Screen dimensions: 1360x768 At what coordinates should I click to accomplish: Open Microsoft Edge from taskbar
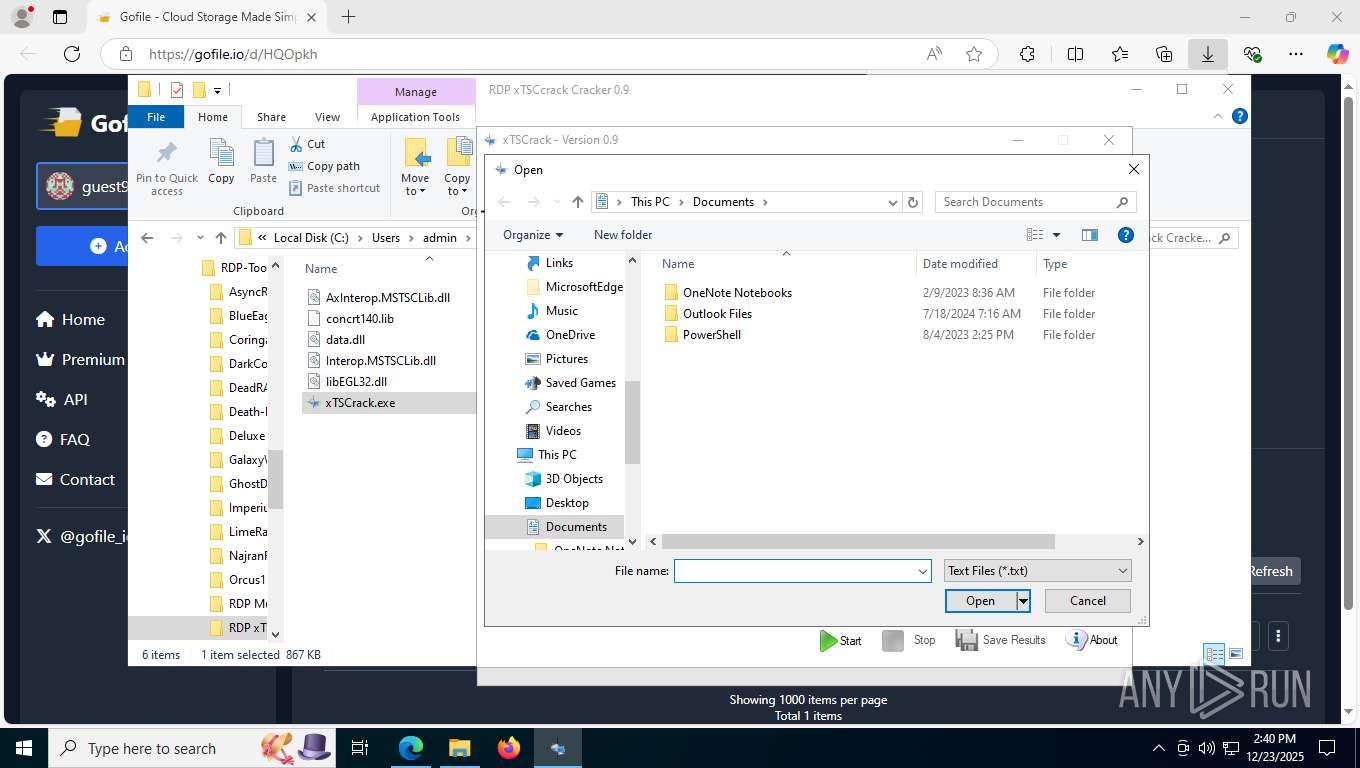(410, 748)
